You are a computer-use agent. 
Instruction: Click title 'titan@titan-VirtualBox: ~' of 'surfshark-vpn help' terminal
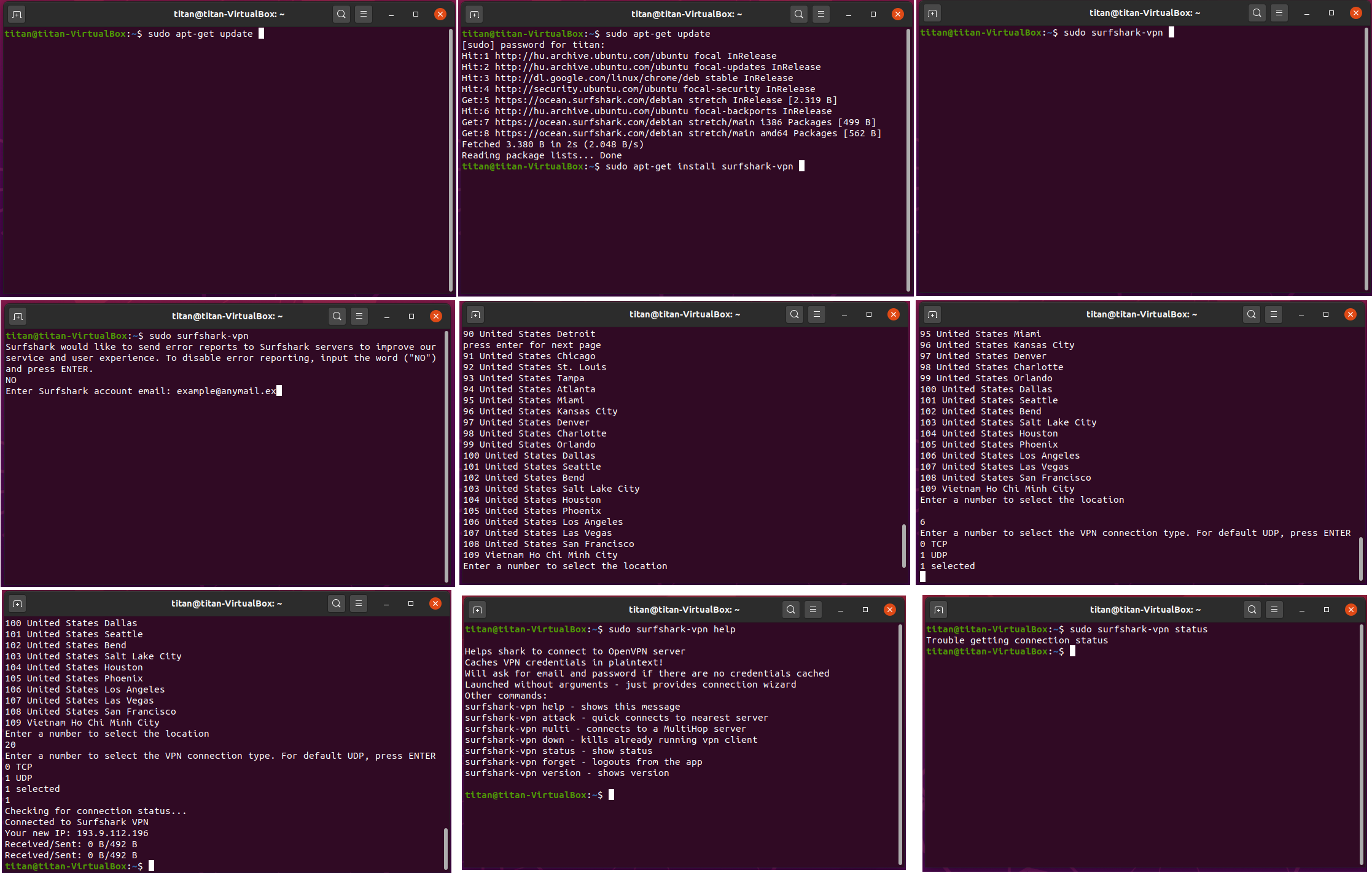[x=684, y=610]
